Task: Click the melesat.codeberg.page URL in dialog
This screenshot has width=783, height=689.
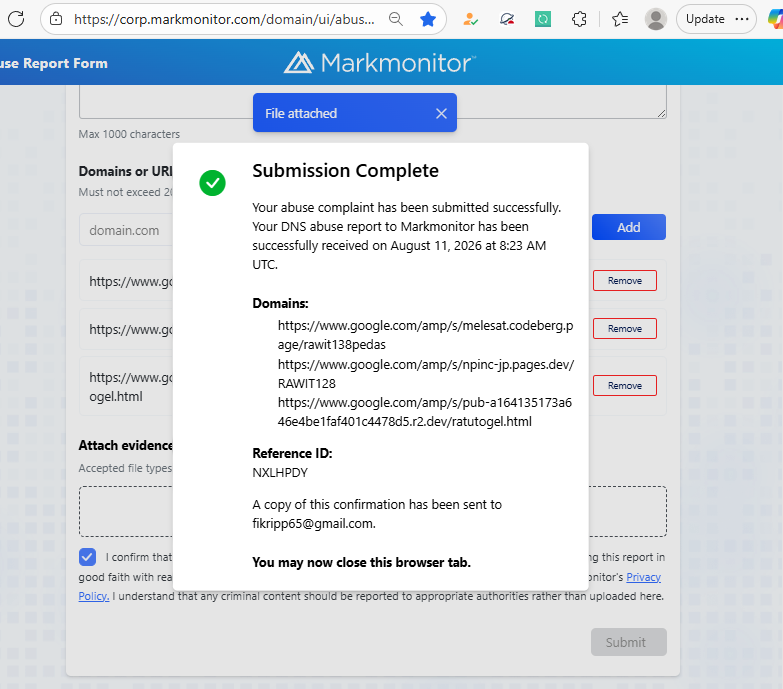Action: (x=425, y=335)
